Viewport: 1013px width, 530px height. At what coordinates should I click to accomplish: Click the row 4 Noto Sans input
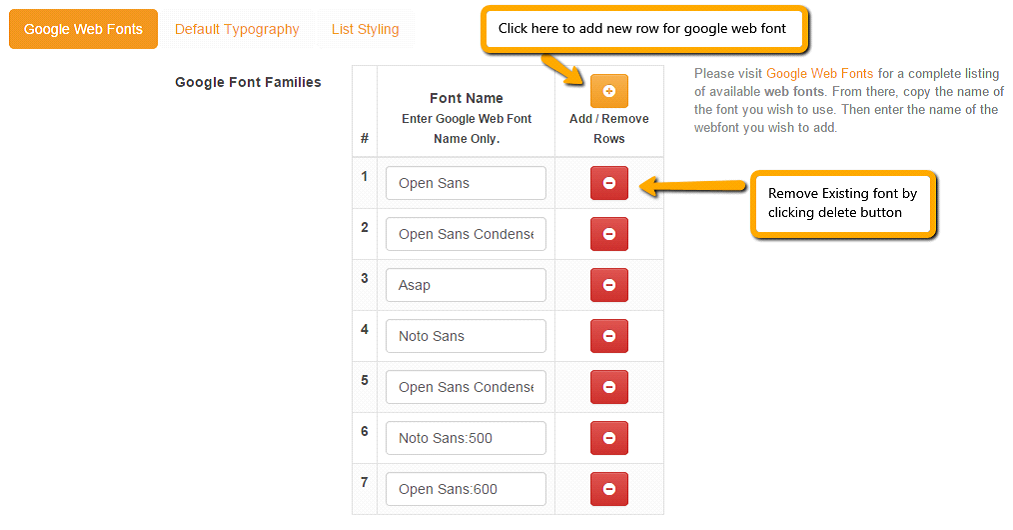[x=466, y=336]
